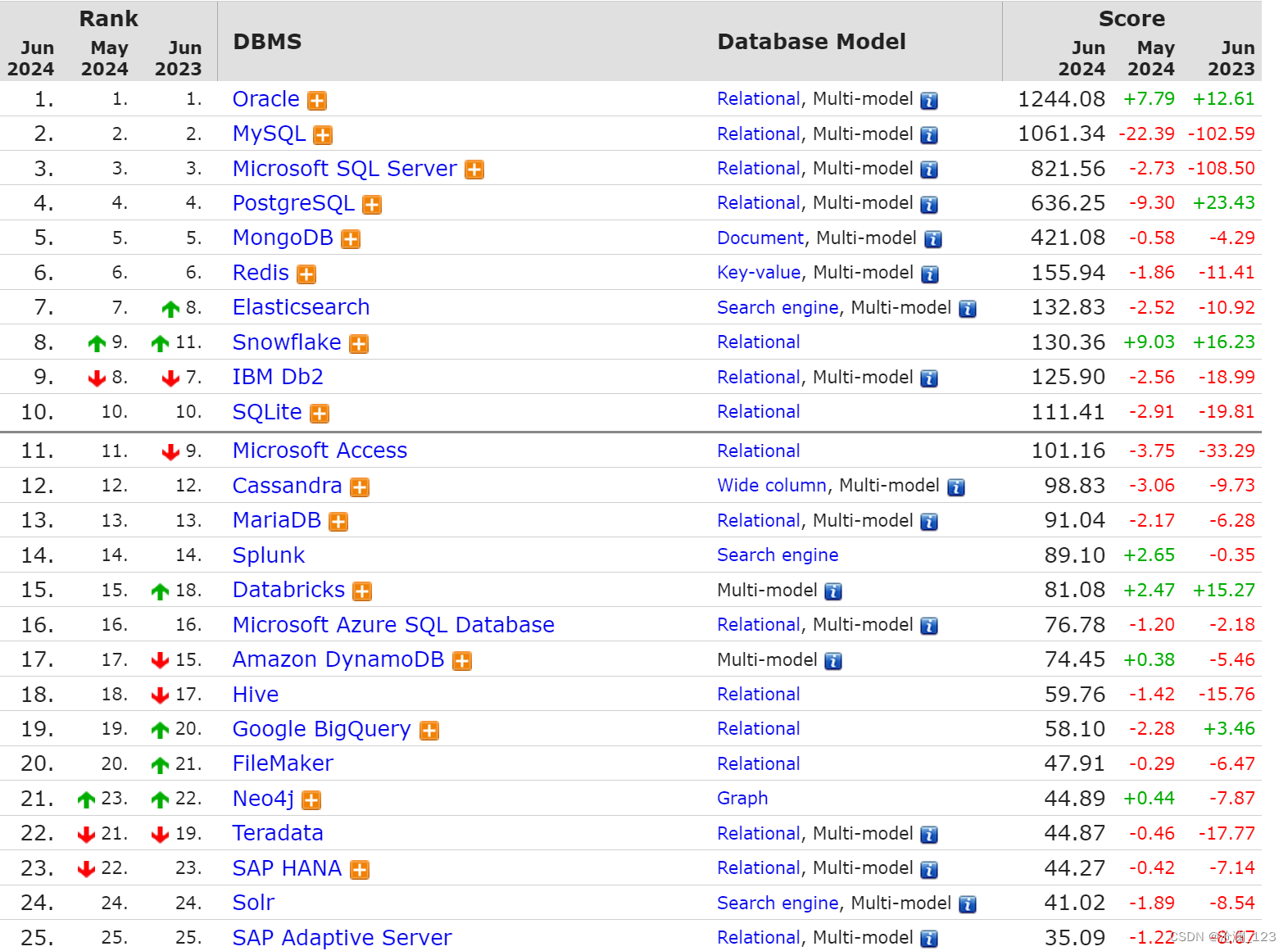Click the Database Model column header
The width and height of the screenshot is (1288, 951).
tap(811, 42)
